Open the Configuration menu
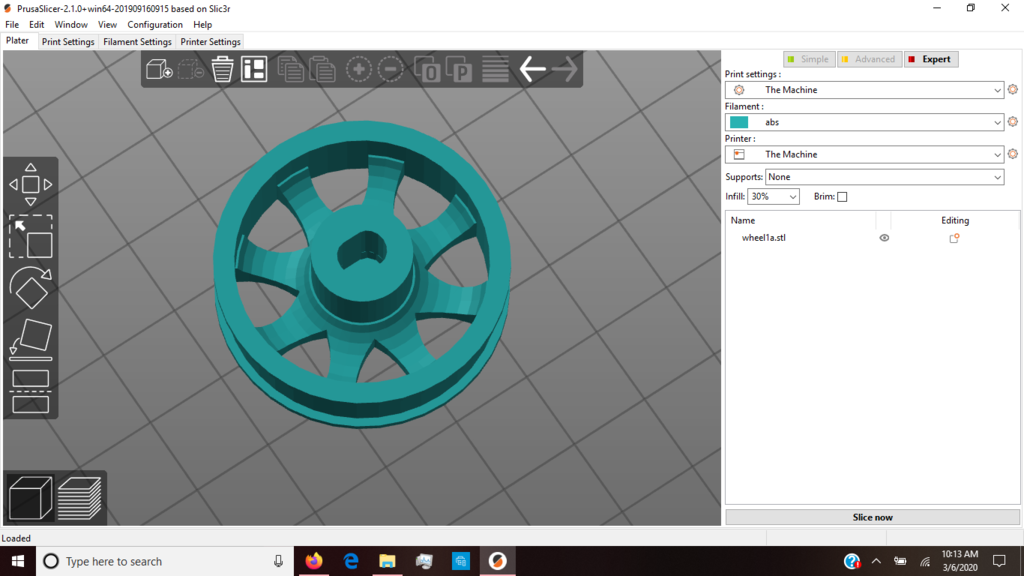 tap(155, 24)
